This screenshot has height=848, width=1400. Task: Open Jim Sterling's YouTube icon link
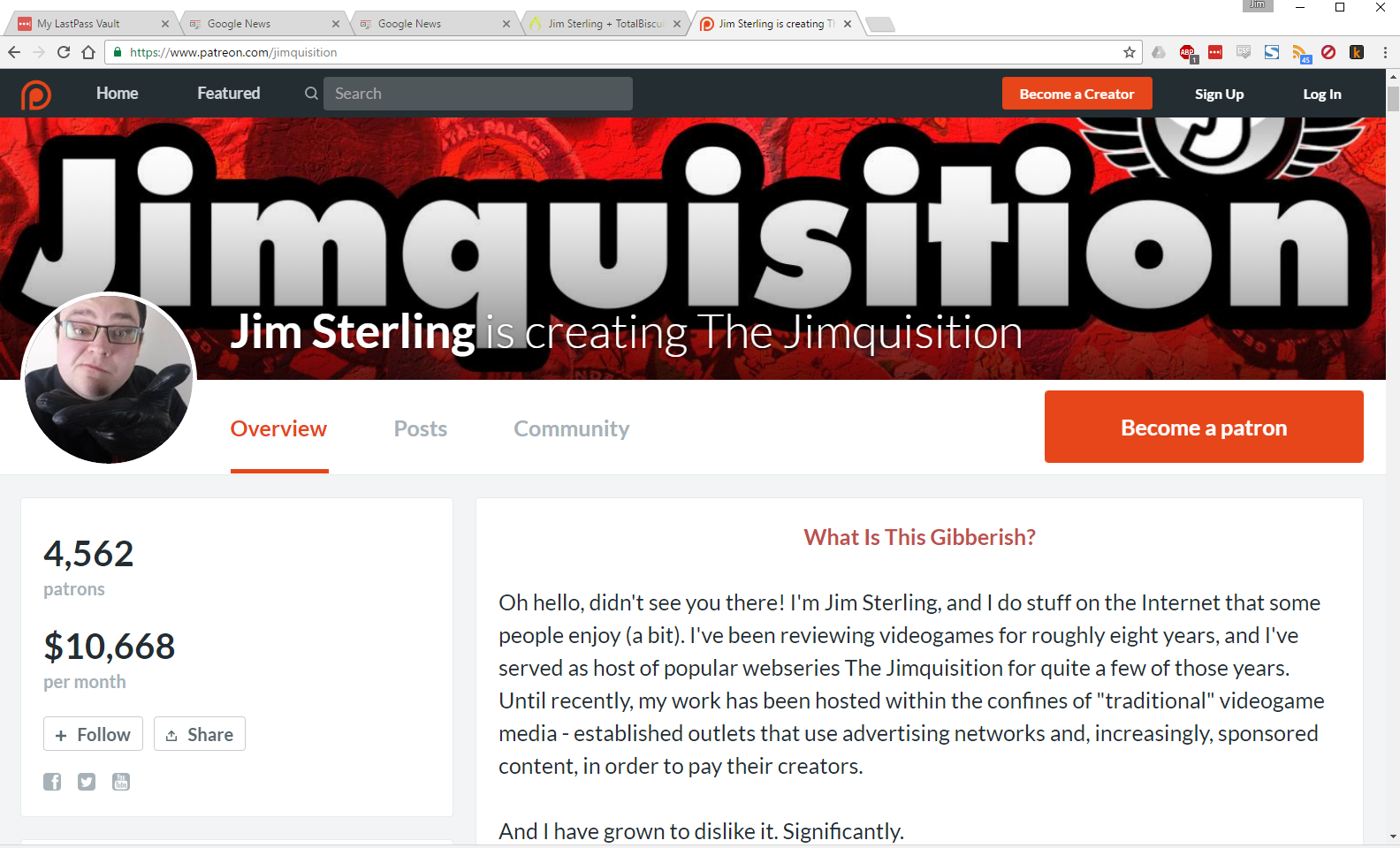click(121, 782)
